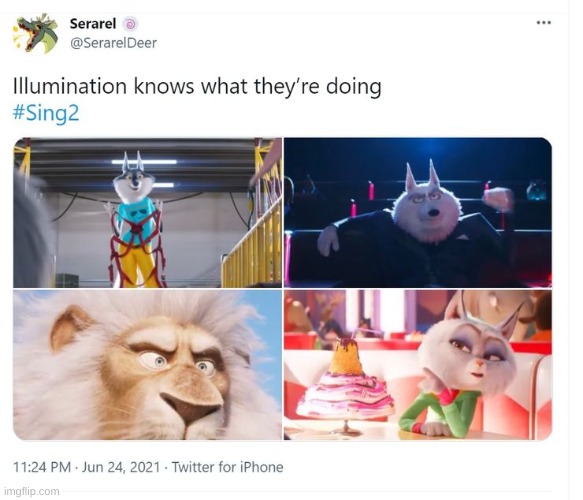Click the purple spiral badge beside Serarel

(x=130, y=24)
